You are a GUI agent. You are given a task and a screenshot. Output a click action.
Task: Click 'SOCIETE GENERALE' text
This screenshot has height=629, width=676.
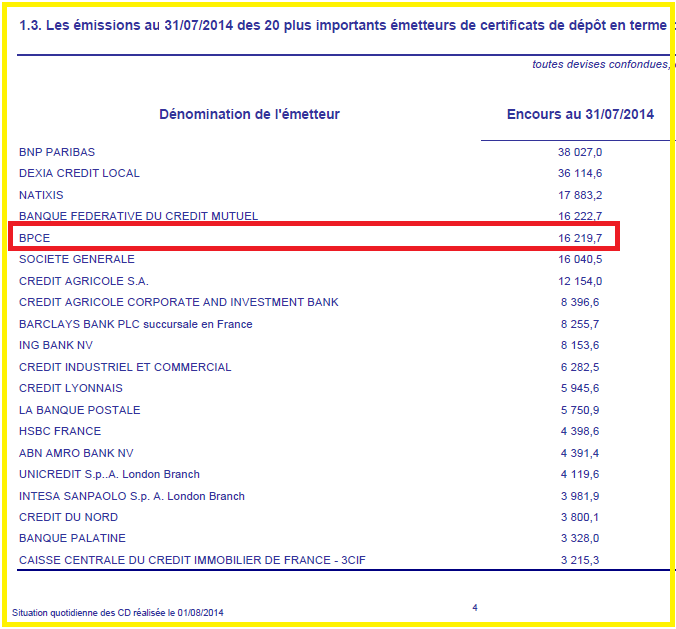click(x=77, y=259)
